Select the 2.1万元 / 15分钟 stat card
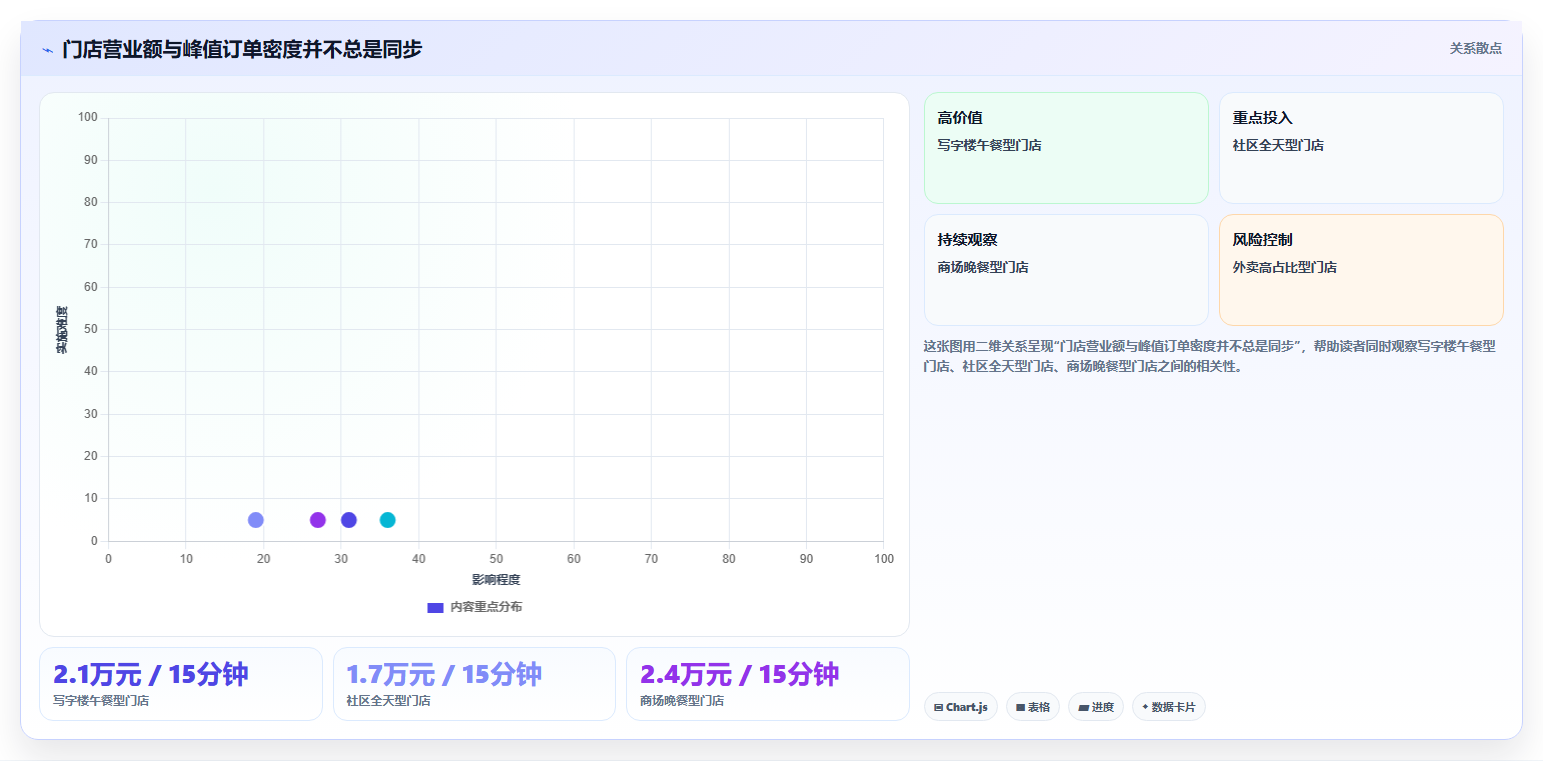Screen dimensions: 1543x761 (x=181, y=684)
